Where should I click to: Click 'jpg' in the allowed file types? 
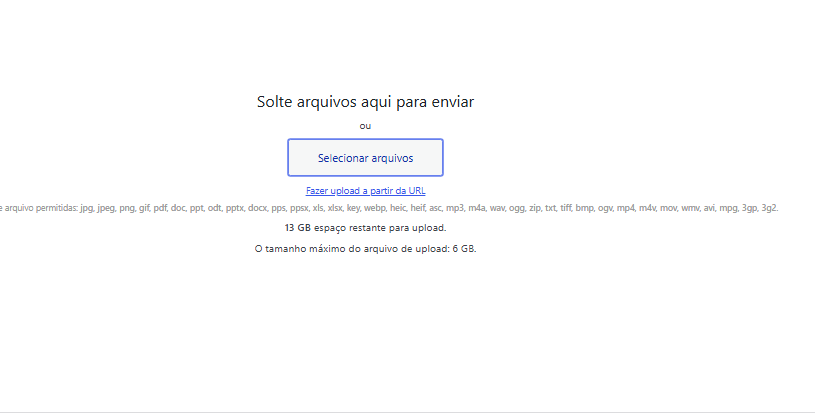coord(87,208)
